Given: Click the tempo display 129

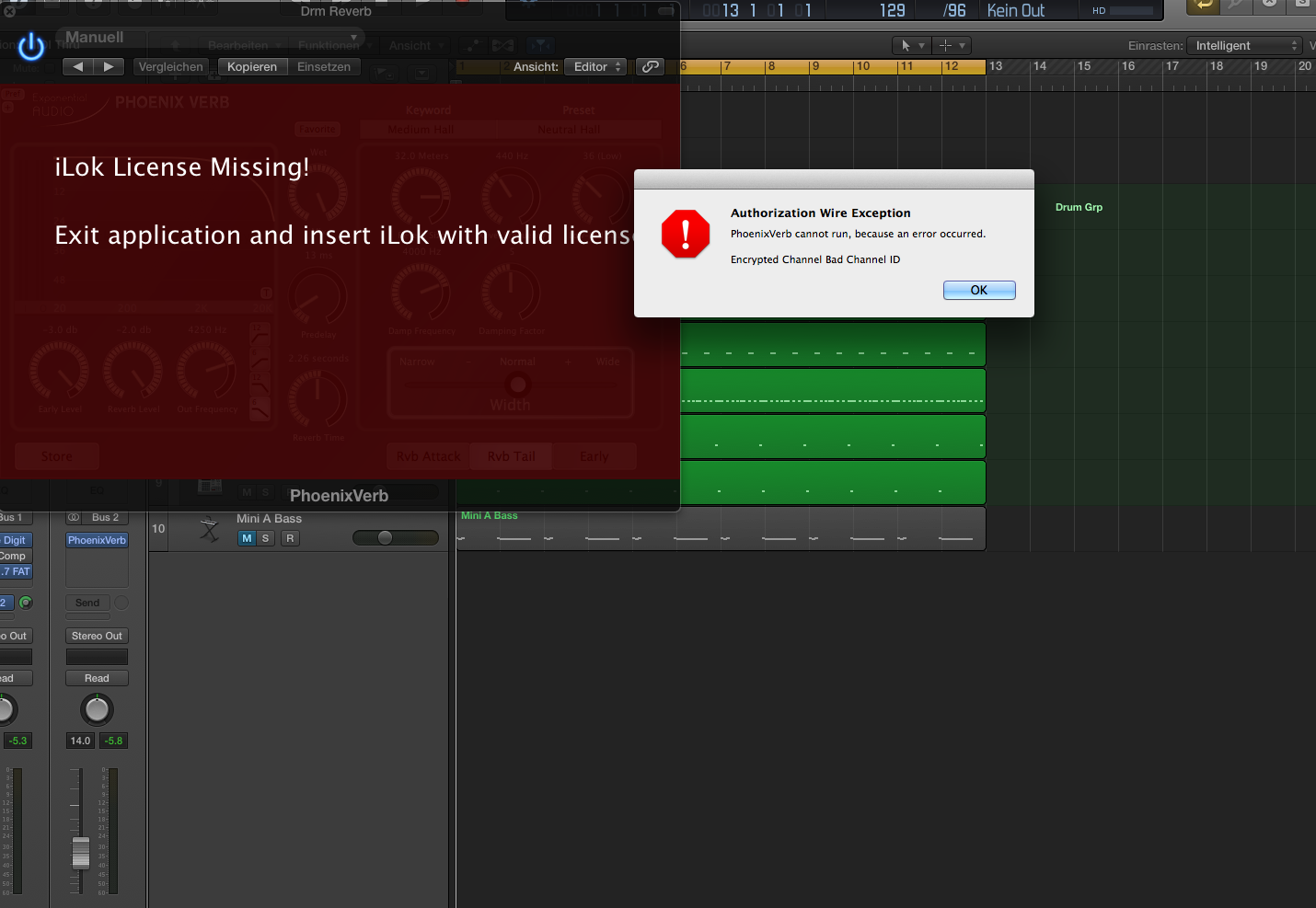Looking at the screenshot, I should coord(892,10).
